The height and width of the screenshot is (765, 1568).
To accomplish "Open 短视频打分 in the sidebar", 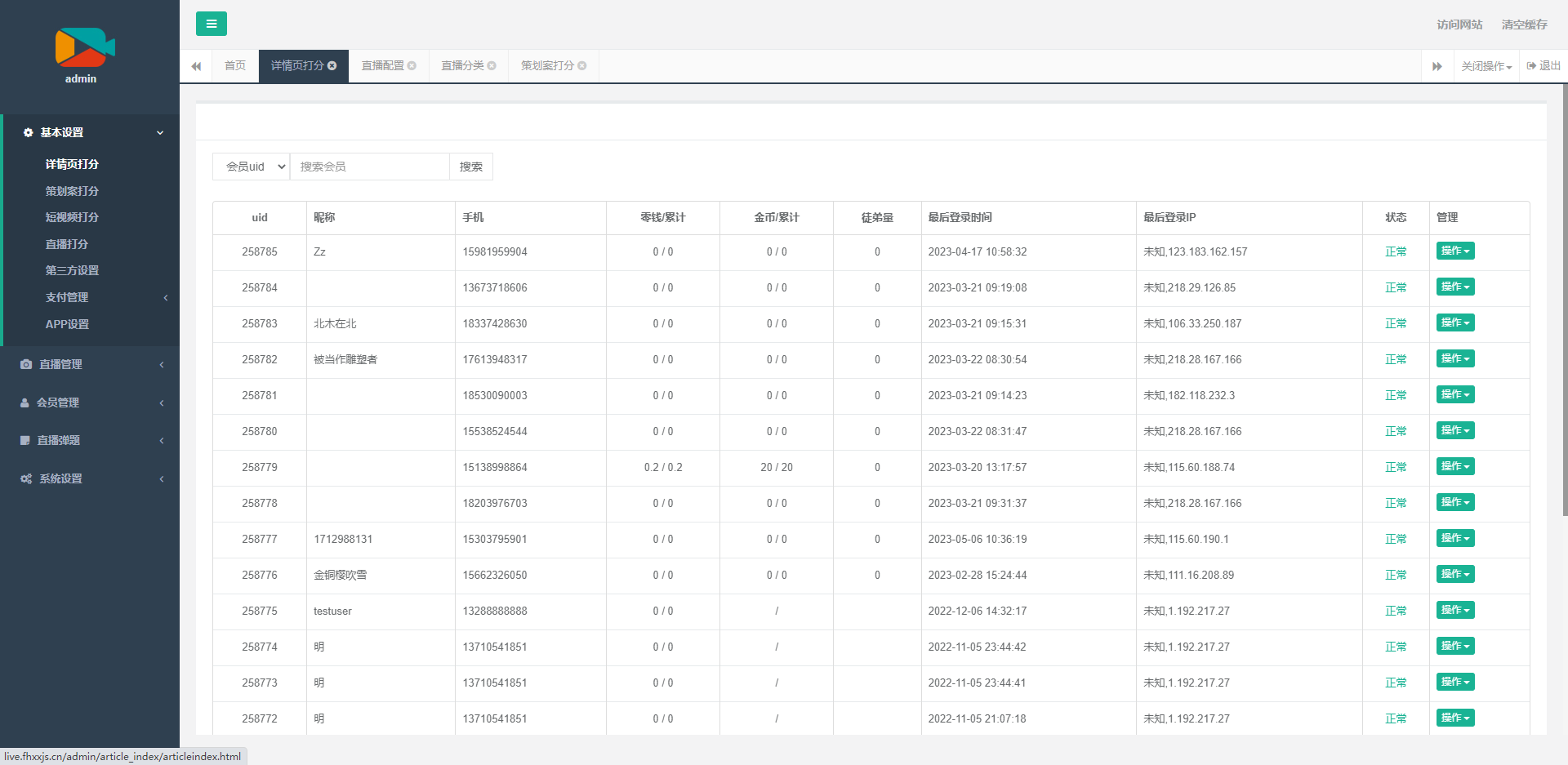I will click(72, 217).
